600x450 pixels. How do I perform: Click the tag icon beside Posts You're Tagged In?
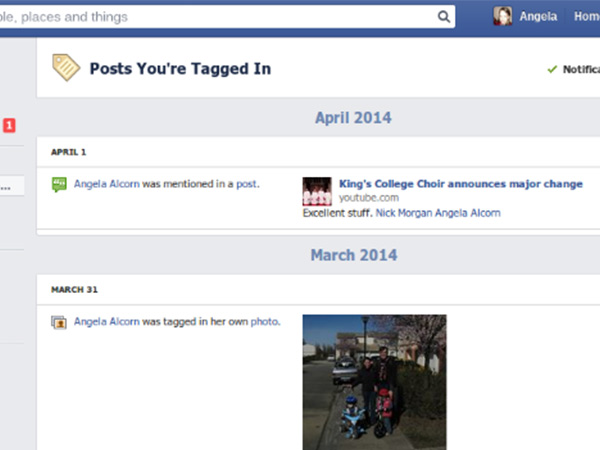(x=66, y=68)
